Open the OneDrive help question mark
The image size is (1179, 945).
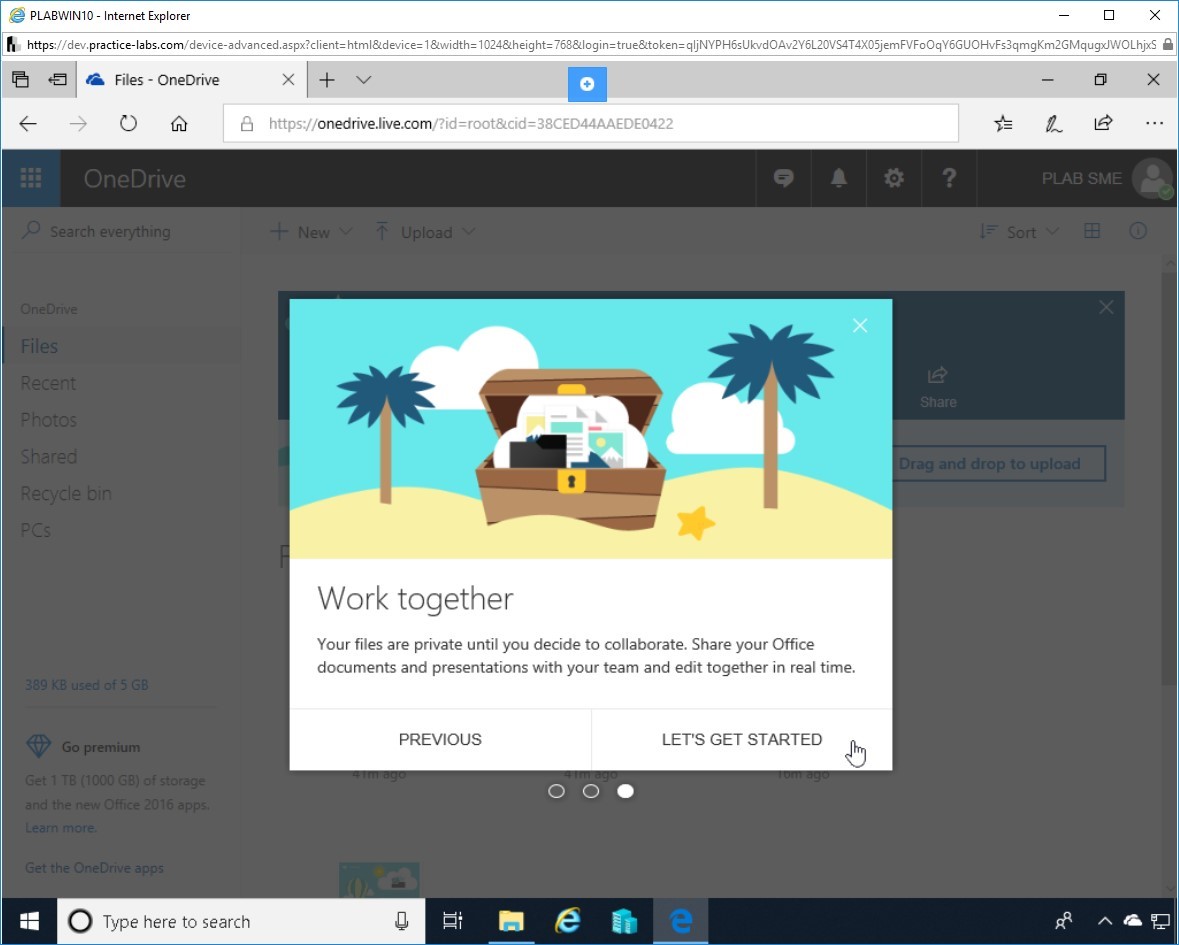tap(949, 178)
